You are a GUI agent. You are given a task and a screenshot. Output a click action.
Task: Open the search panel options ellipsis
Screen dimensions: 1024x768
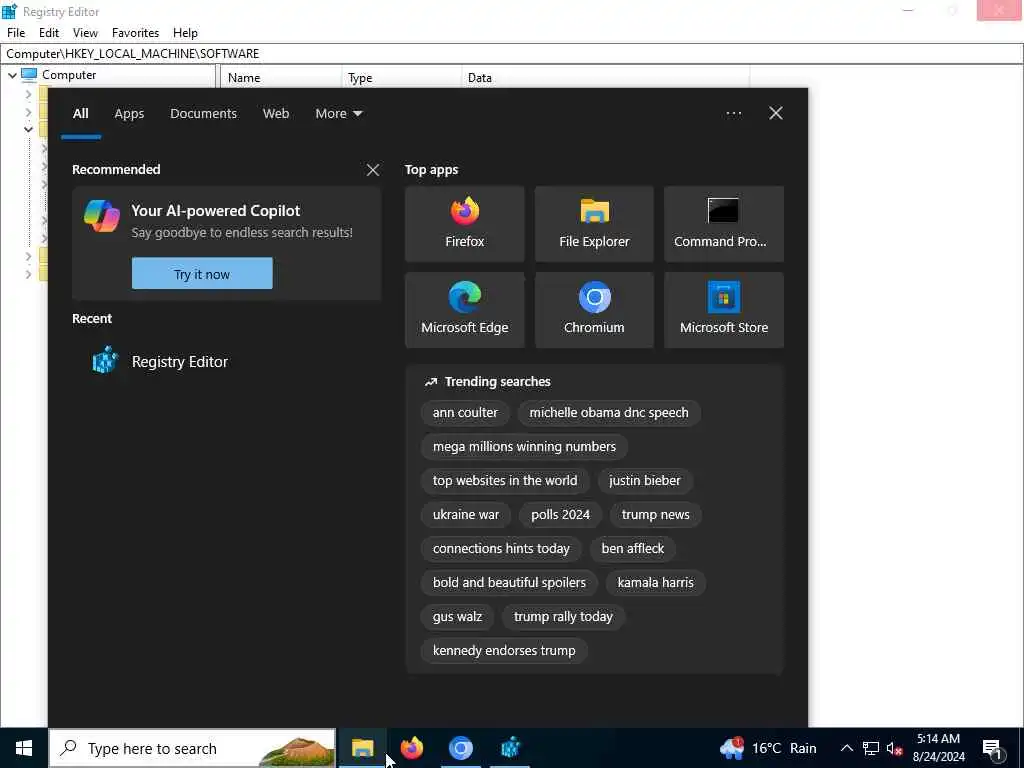pyautogui.click(x=733, y=114)
